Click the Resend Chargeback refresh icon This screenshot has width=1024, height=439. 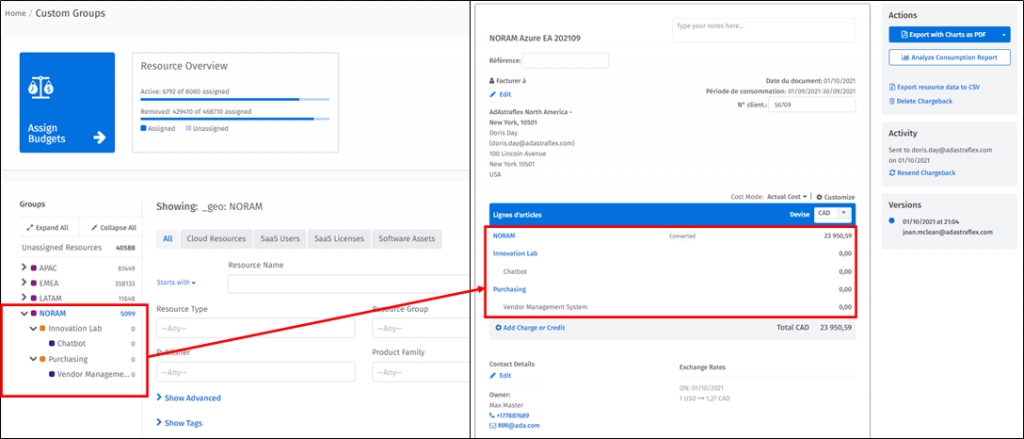tap(892, 173)
